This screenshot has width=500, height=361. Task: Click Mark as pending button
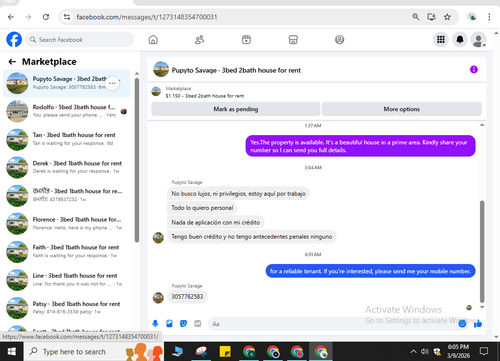click(x=236, y=109)
